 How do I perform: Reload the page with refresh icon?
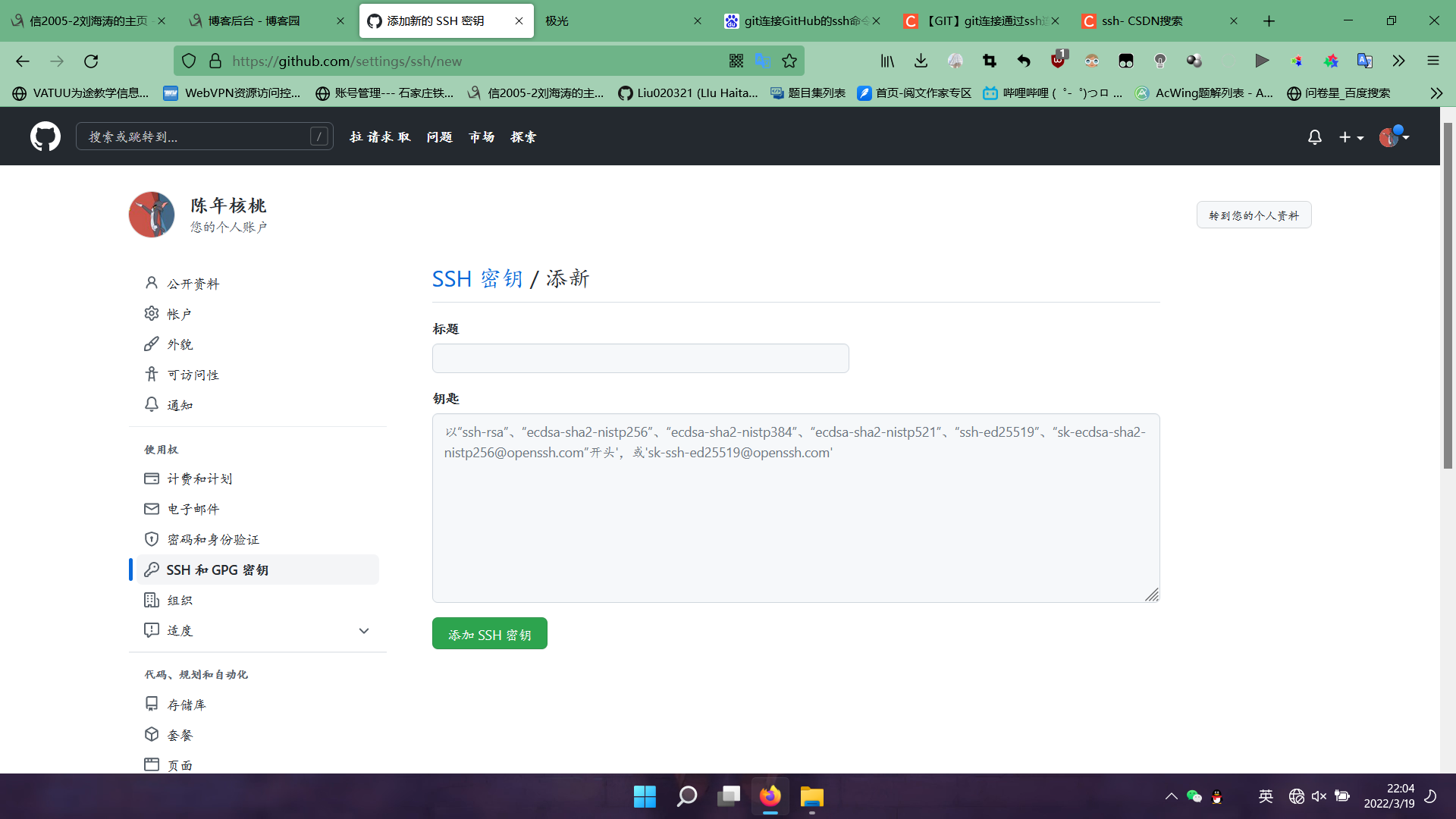click(92, 61)
